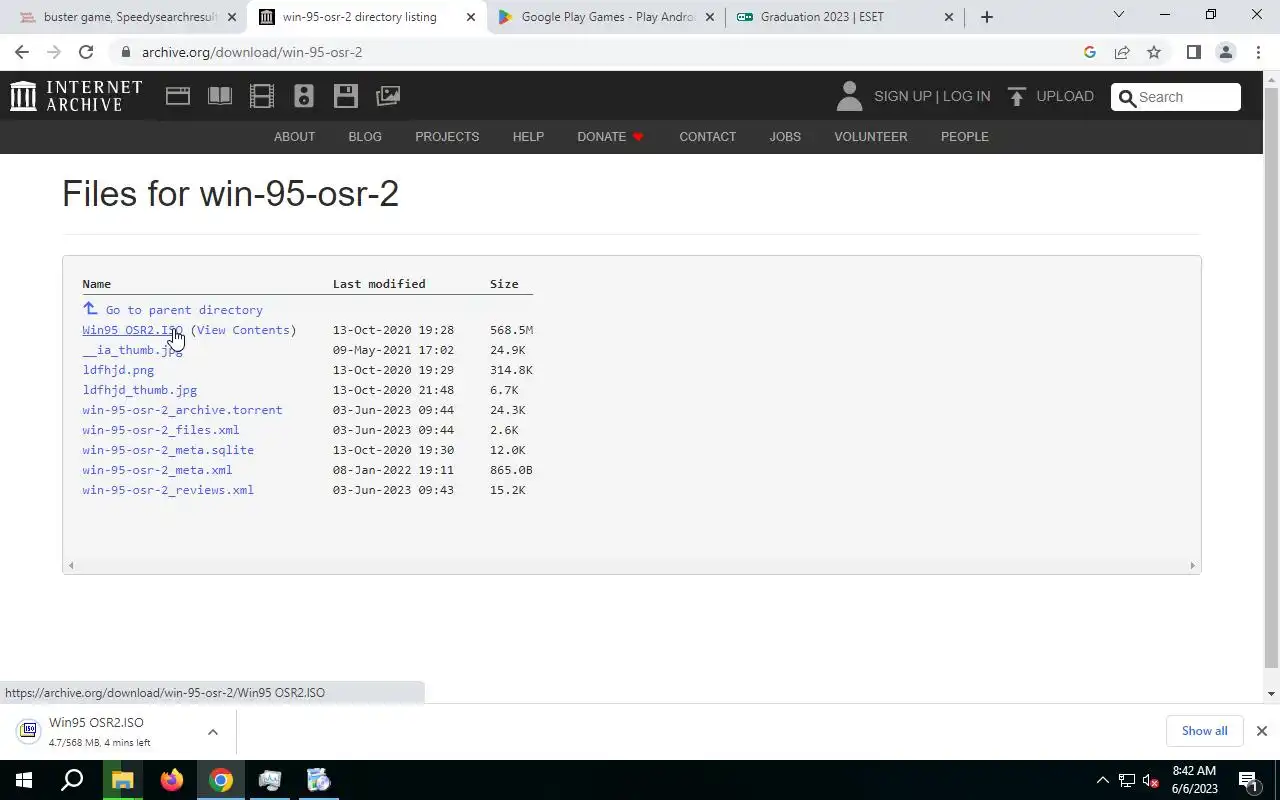The width and height of the screenshot is (1280, 800).
Task: Click the share page icon
Action: pos(1122,52)
